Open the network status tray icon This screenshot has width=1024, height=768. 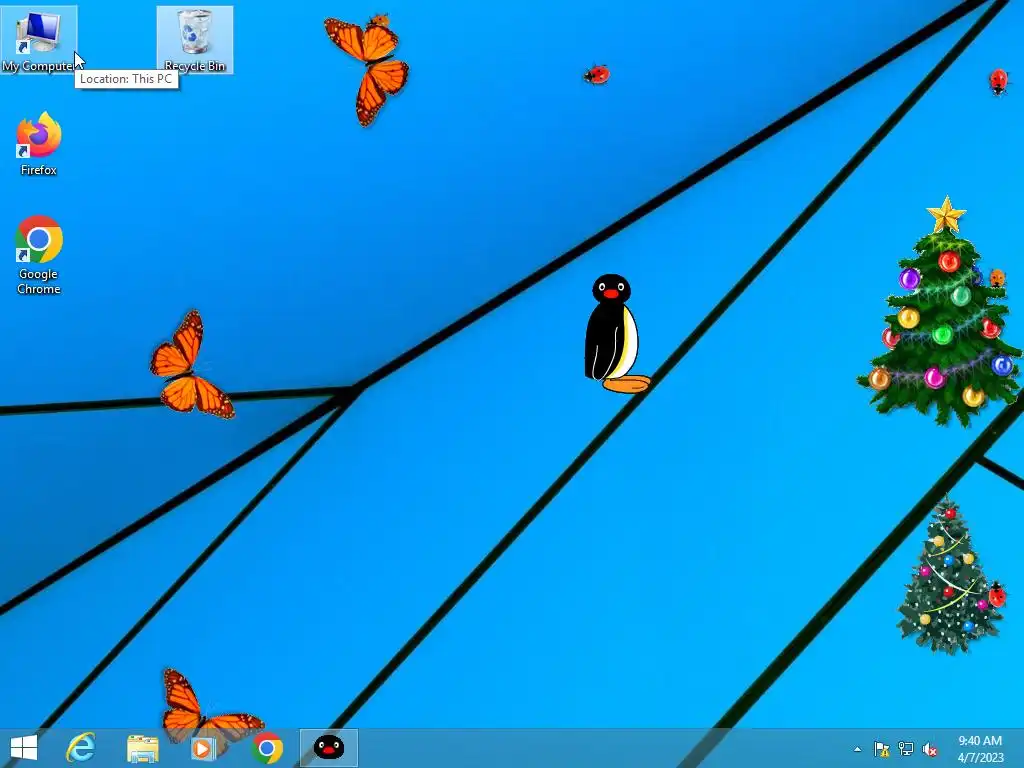point(906,749)
